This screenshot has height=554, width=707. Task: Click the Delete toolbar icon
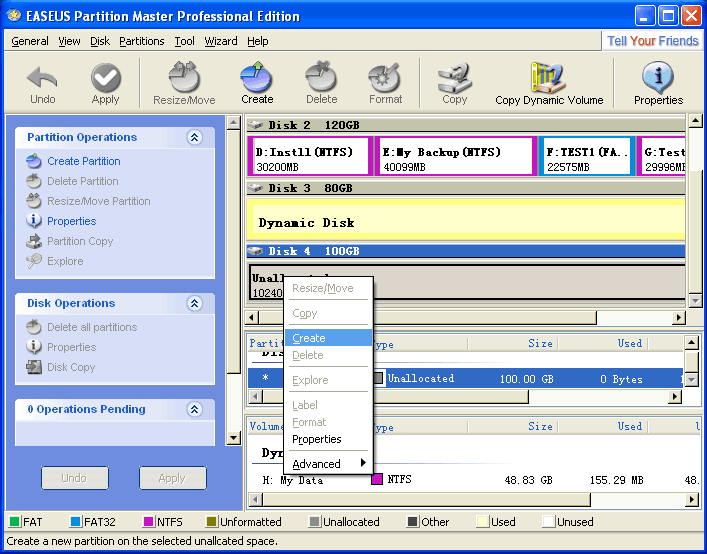[321, 78]
